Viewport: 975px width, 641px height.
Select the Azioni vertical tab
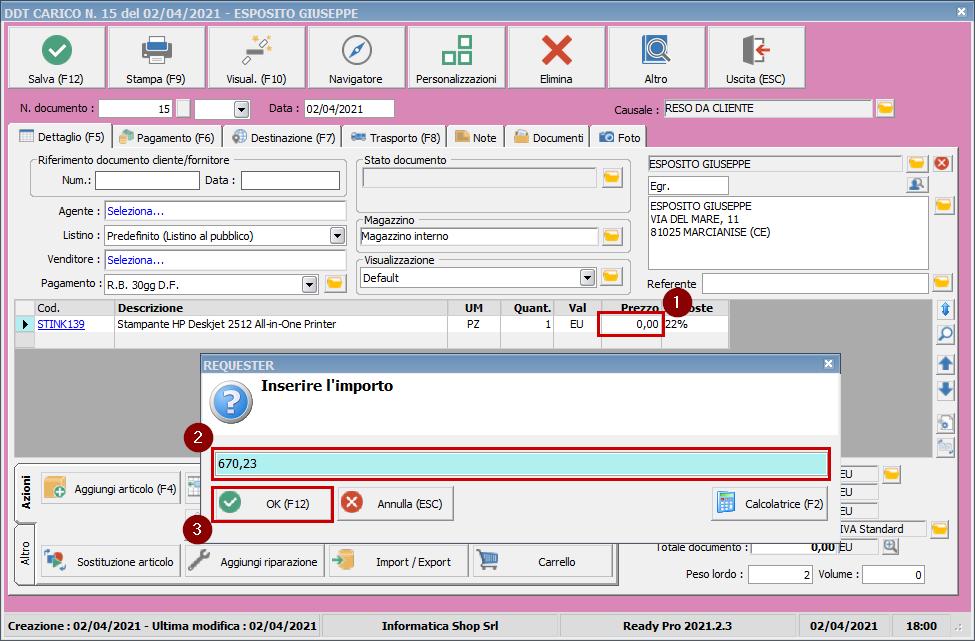(x=25, y=492)
